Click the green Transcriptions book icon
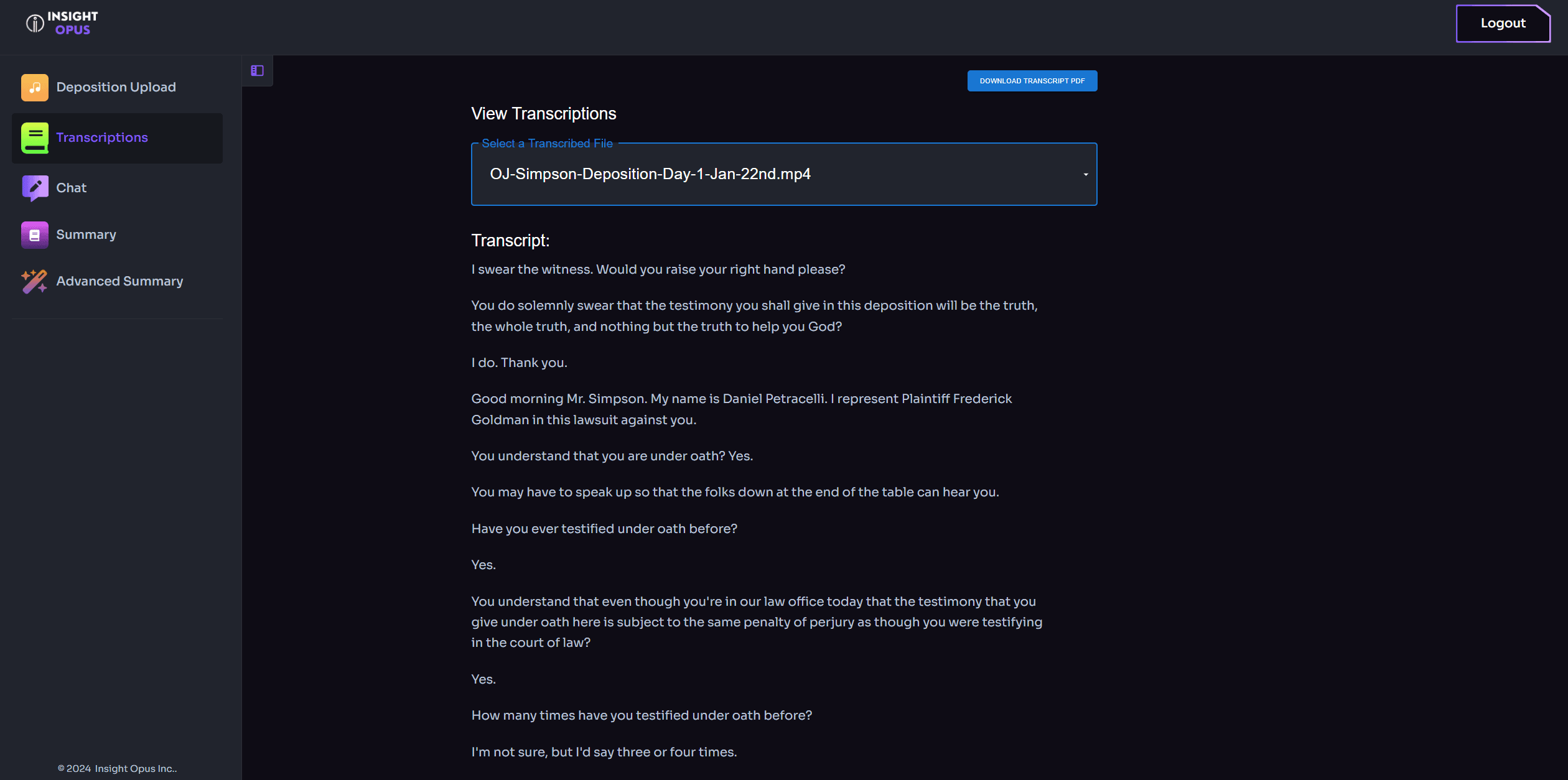1568x780 pixels. coord(35,138)
